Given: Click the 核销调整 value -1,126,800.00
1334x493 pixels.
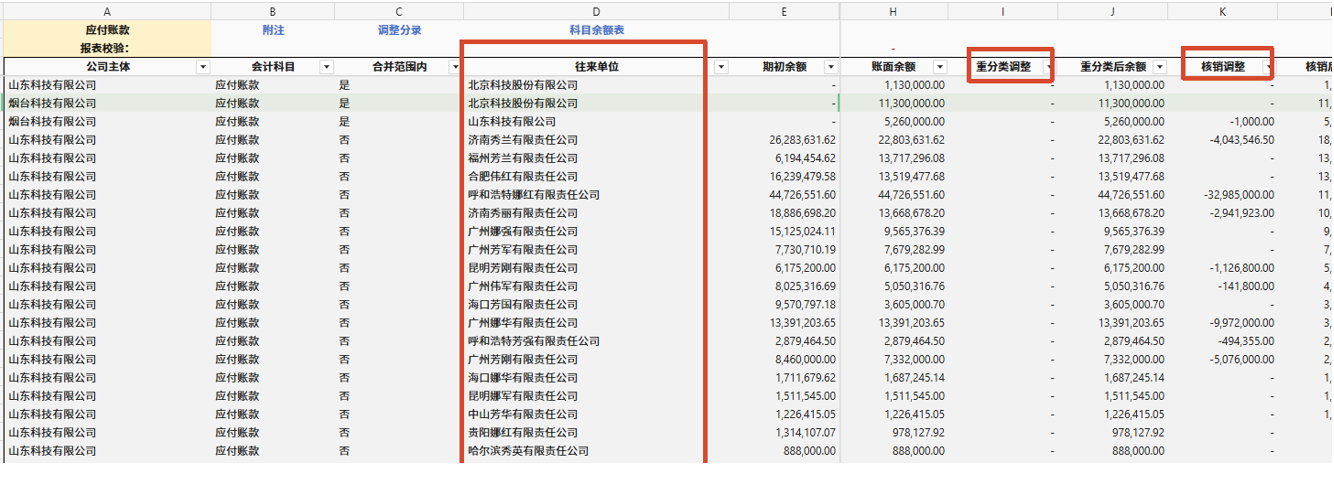Looking at the screenshot, I should click(x=1241, y=268).
